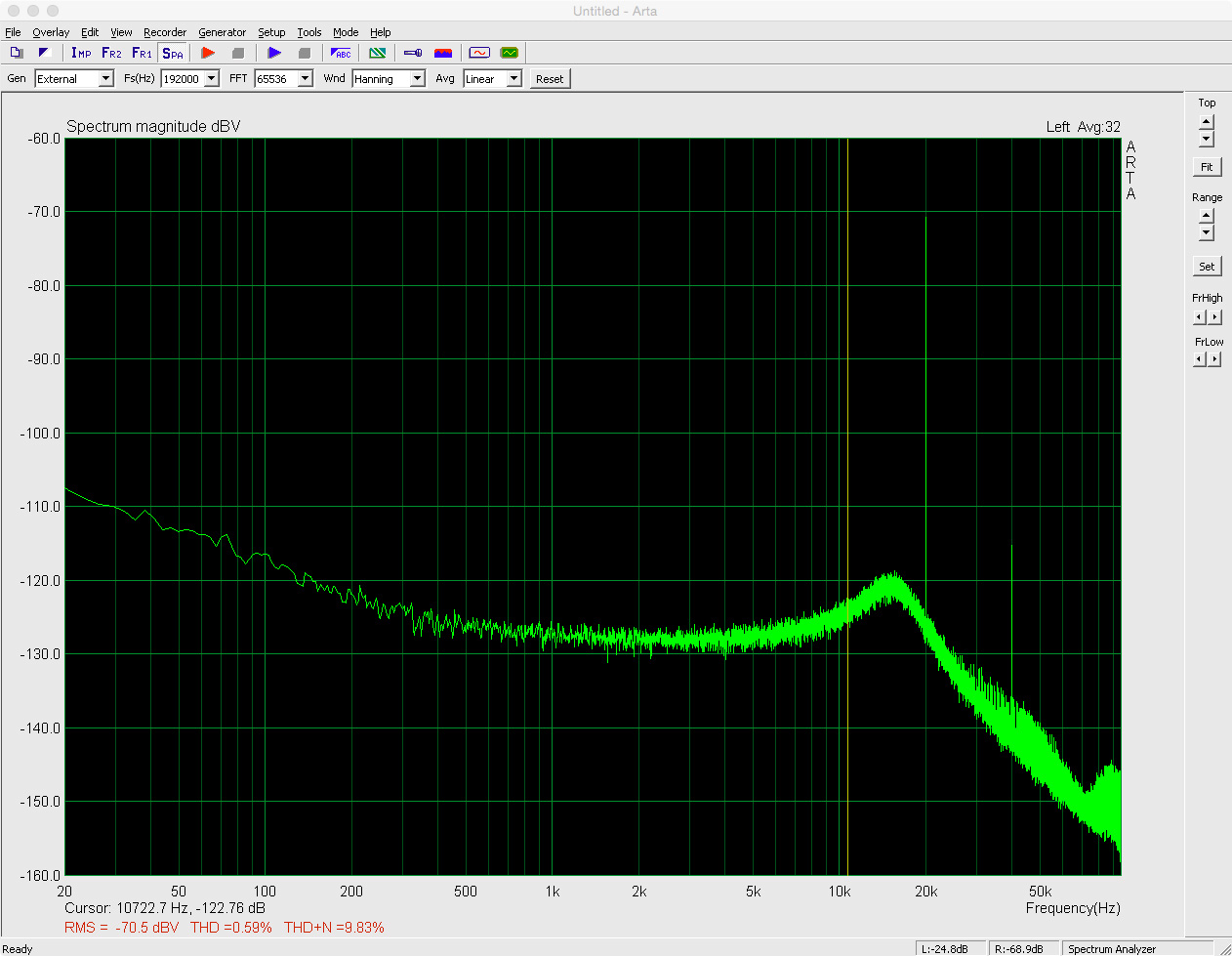Click the signal waveform icon with red curve

point(479,53)
